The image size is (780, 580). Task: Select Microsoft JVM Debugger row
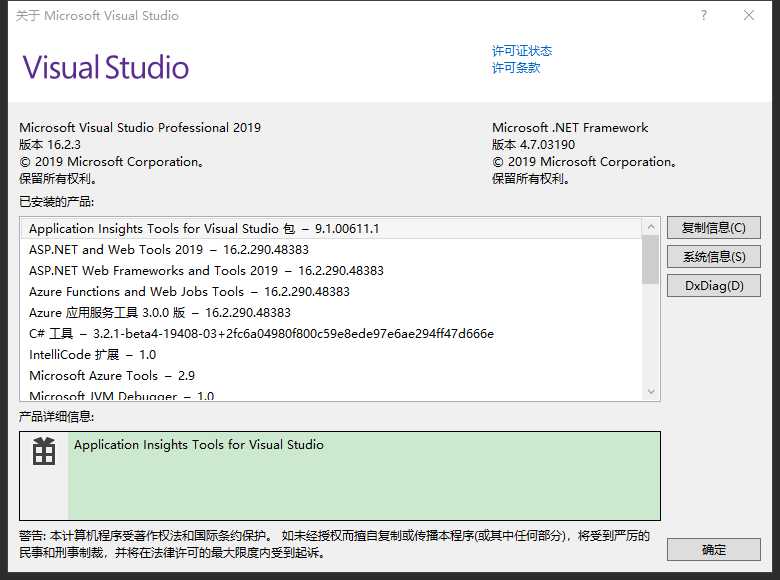click(x=331, y=395)
